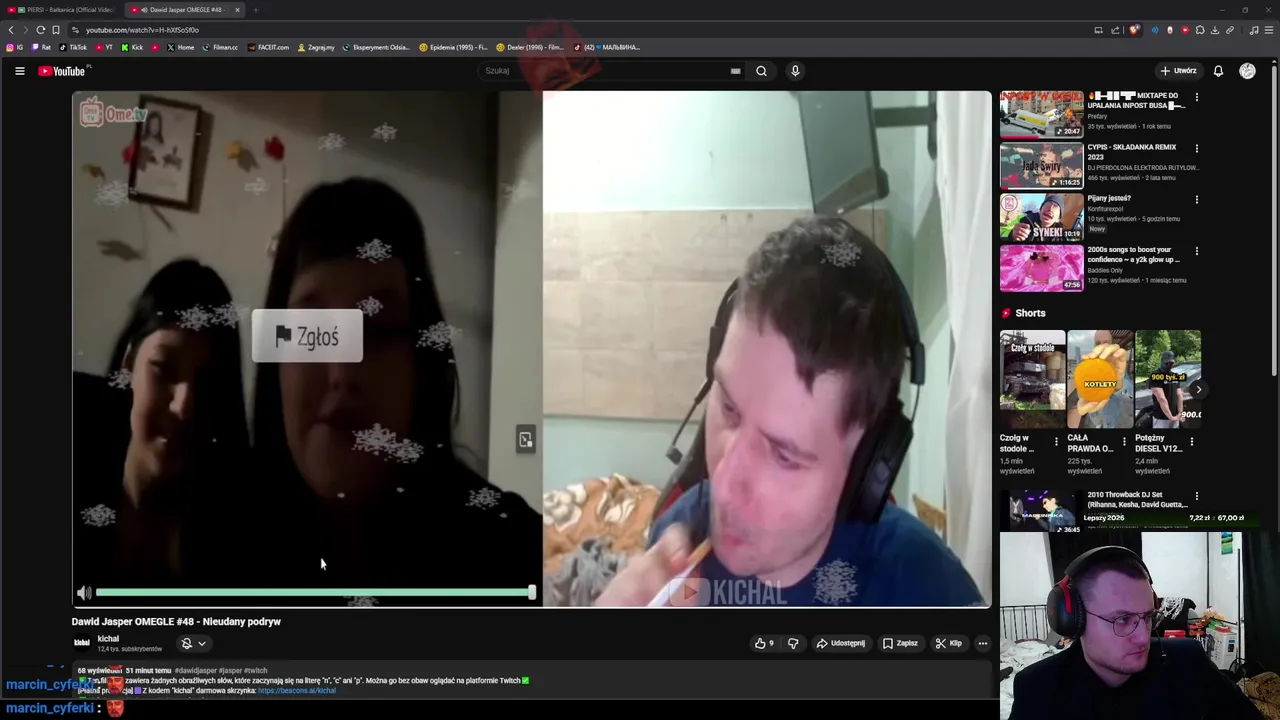Screen dimensions: 1280x720
Task: Open the Brave Shields icon
Action: click(x=1134, y=30)
